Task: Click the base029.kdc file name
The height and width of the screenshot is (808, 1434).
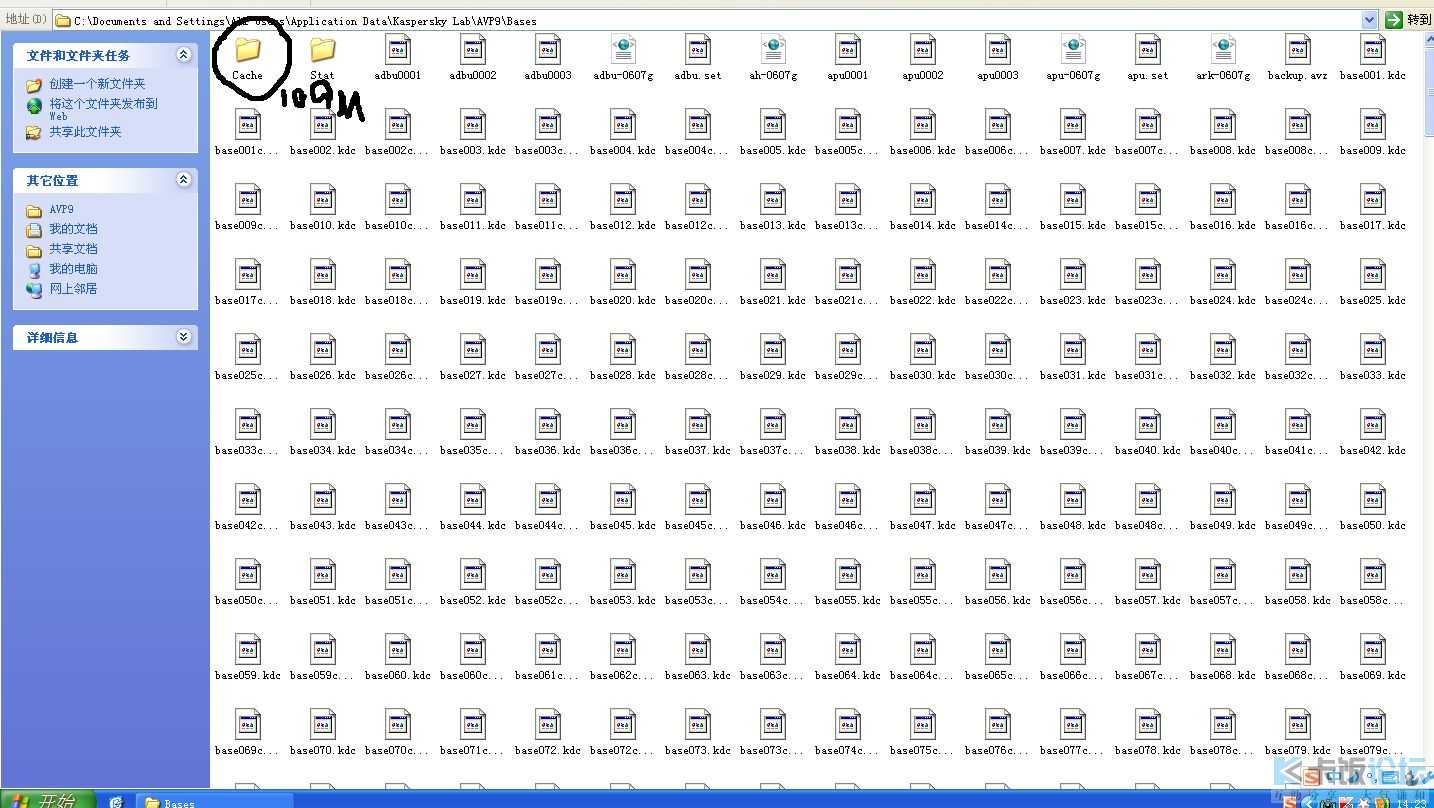Action: tap(773, 376)
